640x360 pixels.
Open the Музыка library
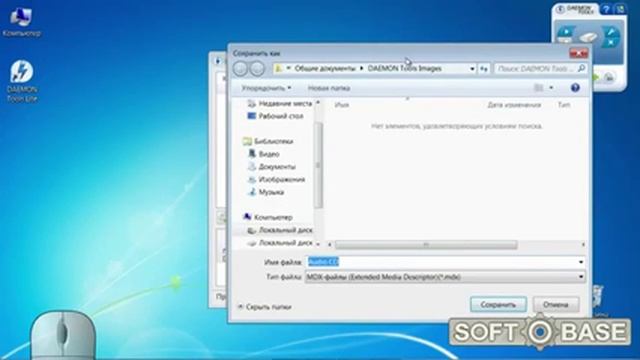(266, 192)
